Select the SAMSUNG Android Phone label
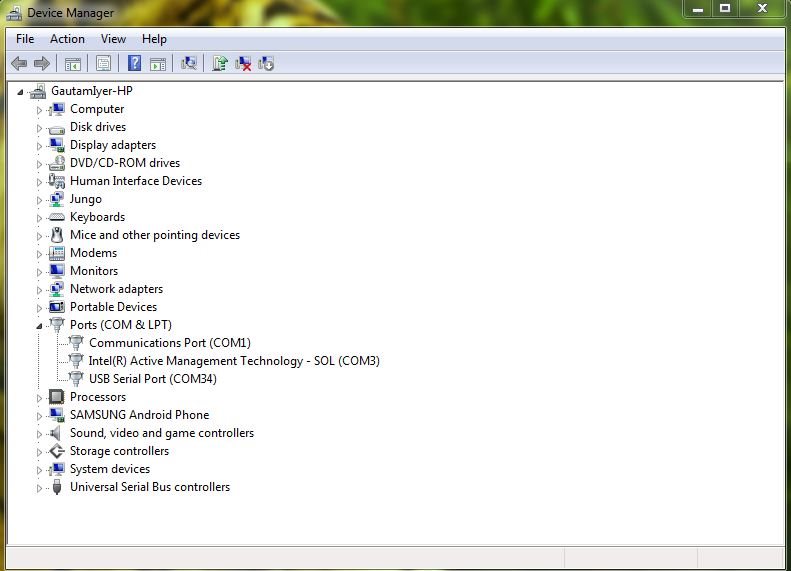 (x=140, y=415)
